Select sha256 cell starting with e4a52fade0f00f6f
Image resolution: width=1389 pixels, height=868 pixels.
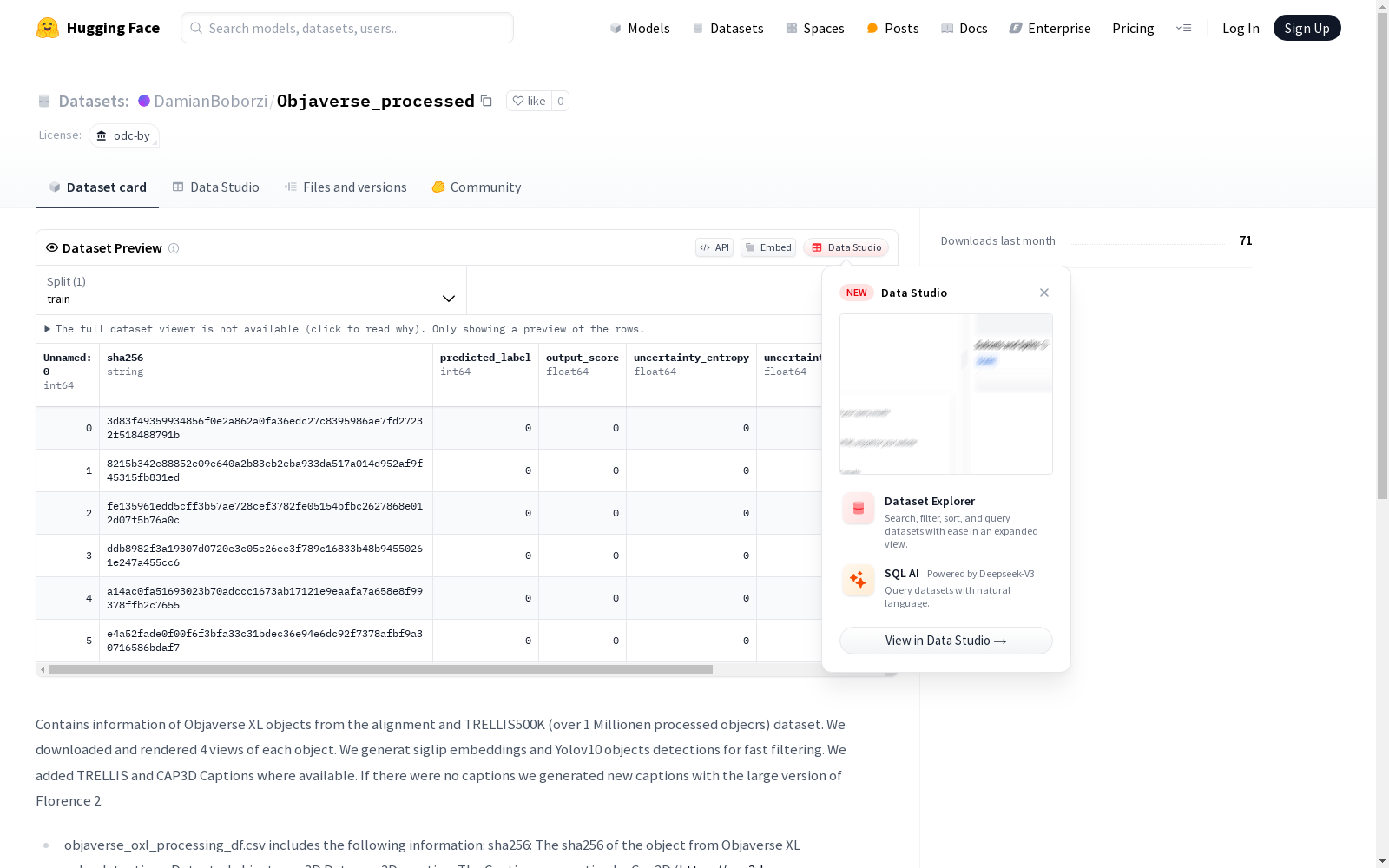265,641
